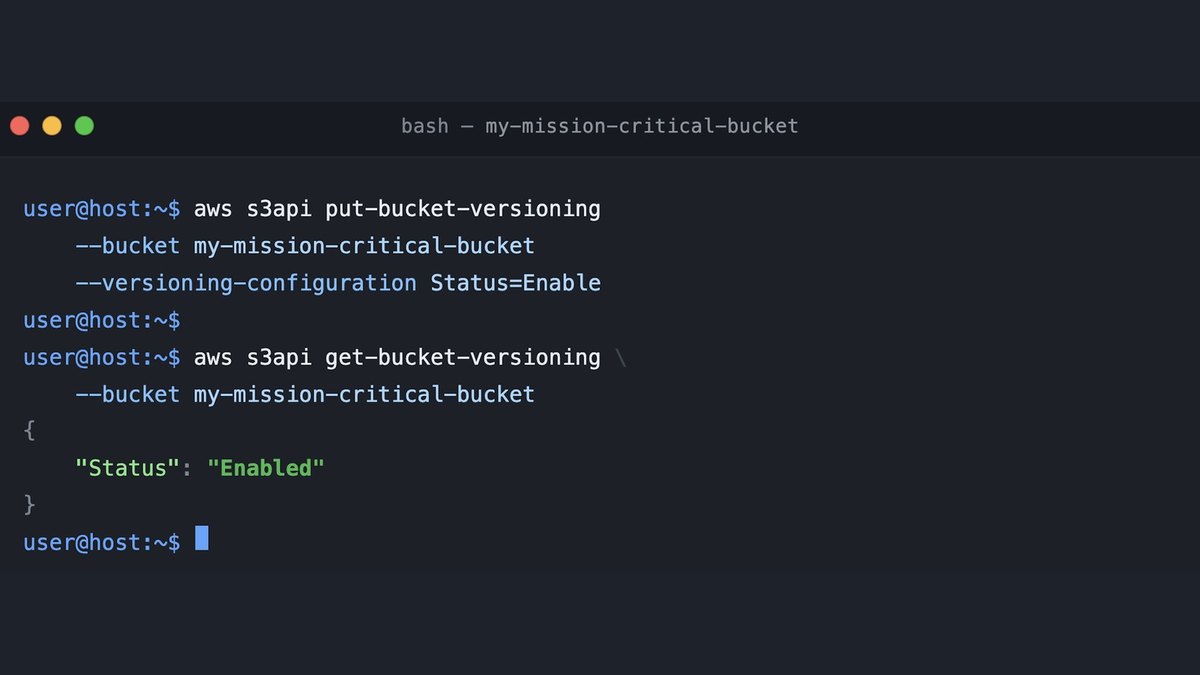Click the green maximize window button
This screenshot has width=1200, height=675.
pos(84,126)
